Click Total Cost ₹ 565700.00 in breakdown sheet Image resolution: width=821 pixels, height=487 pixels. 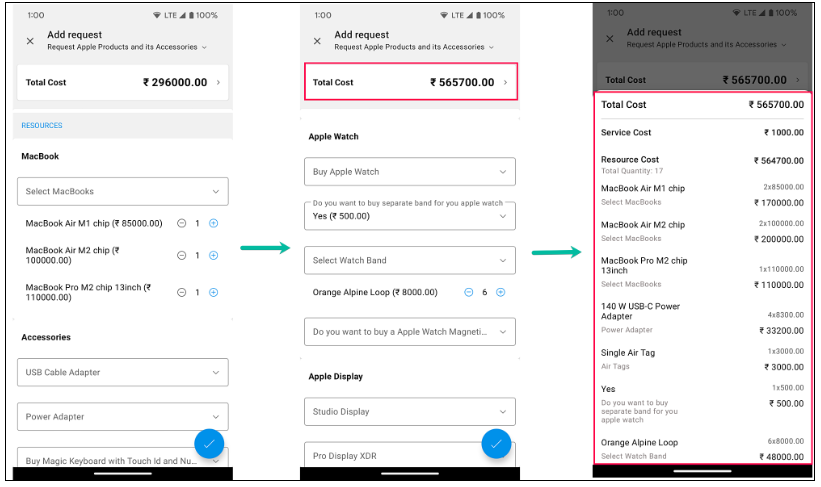tap(702, 104)
